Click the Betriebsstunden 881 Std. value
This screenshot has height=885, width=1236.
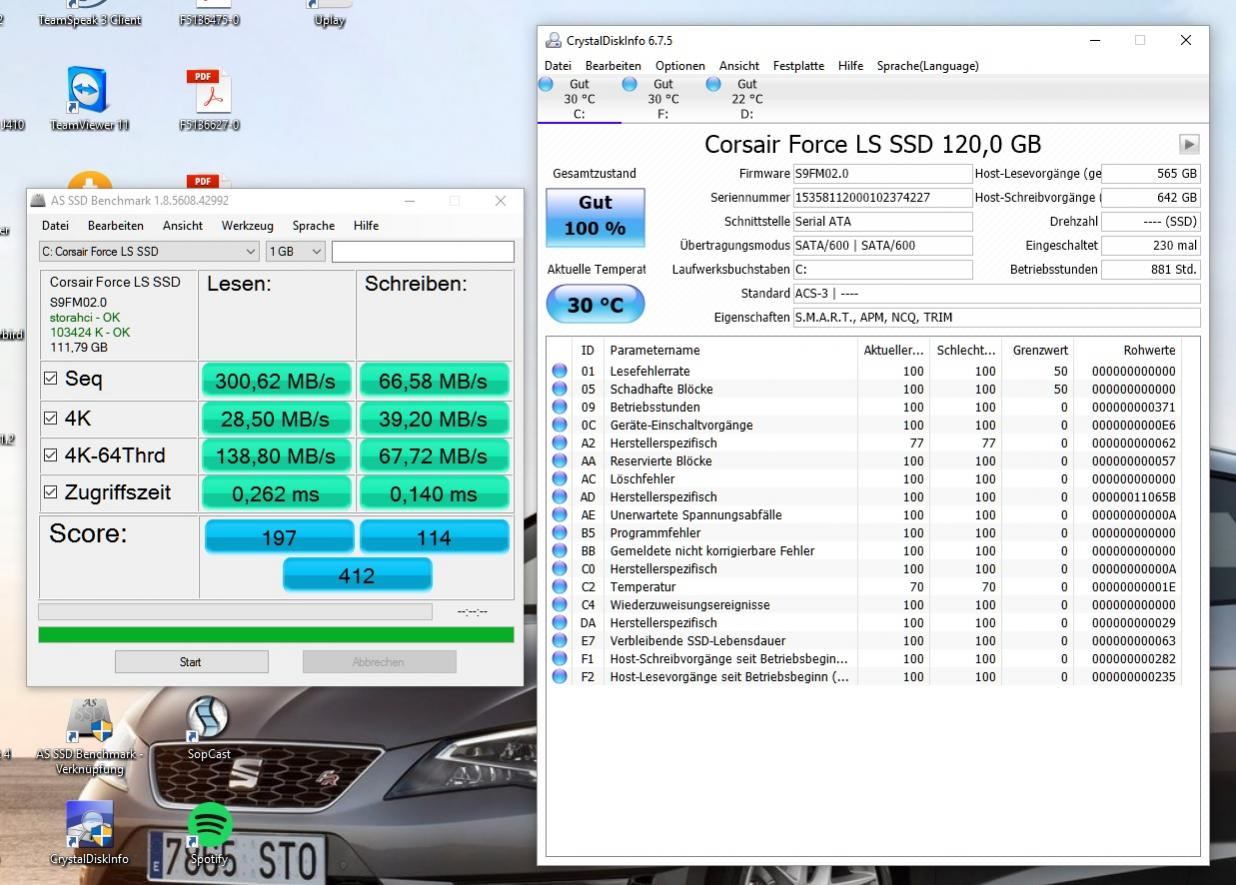coord(1150,269)
